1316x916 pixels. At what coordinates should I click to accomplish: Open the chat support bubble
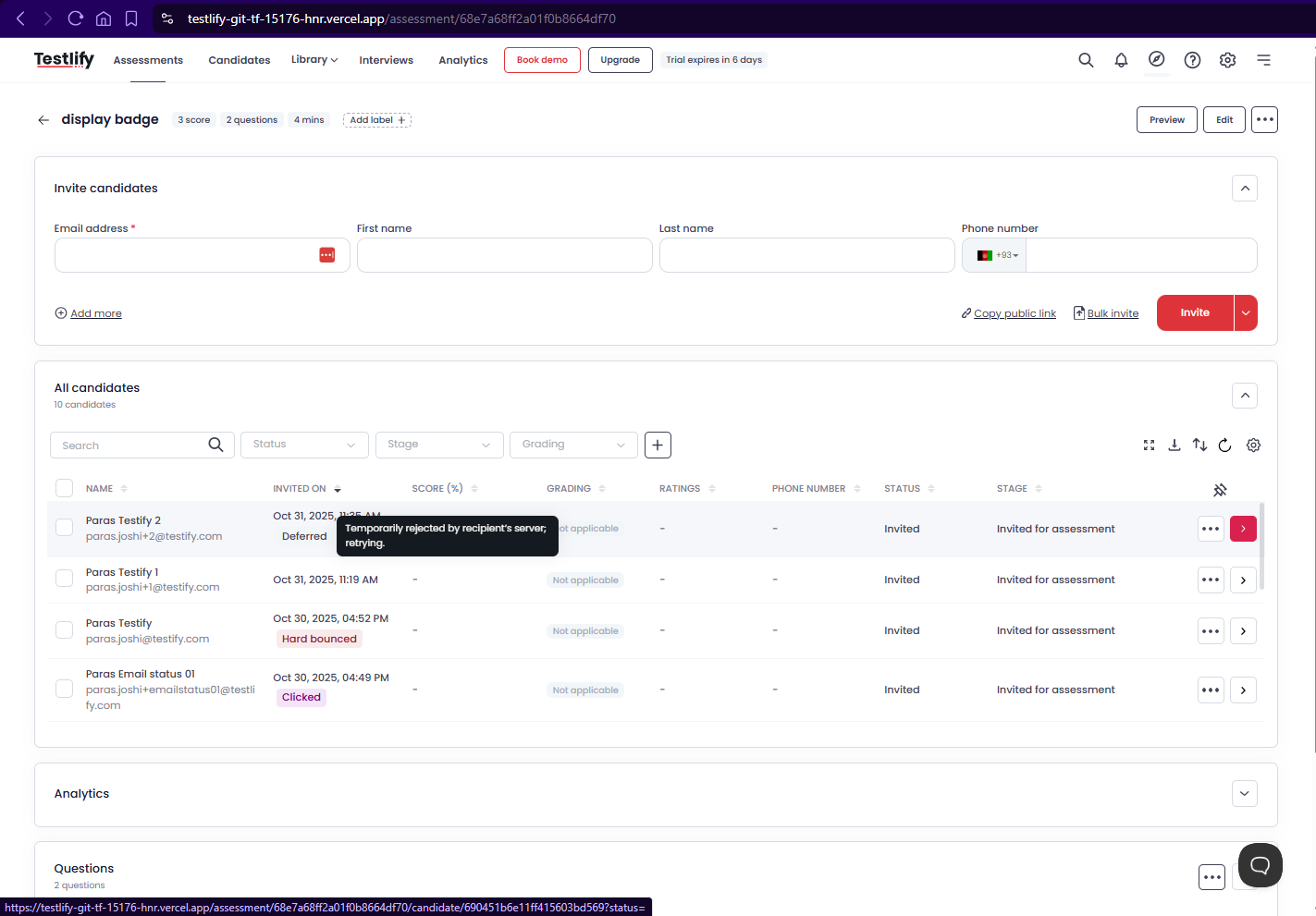[x=1260, y=865]
